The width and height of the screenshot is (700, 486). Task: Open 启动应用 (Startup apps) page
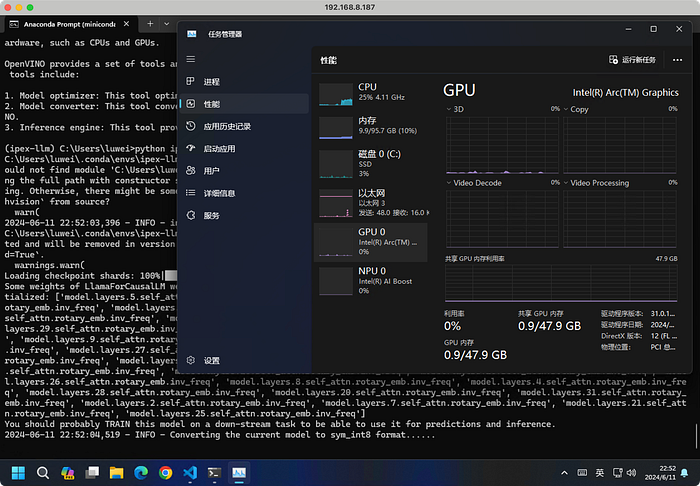[245, 149]
